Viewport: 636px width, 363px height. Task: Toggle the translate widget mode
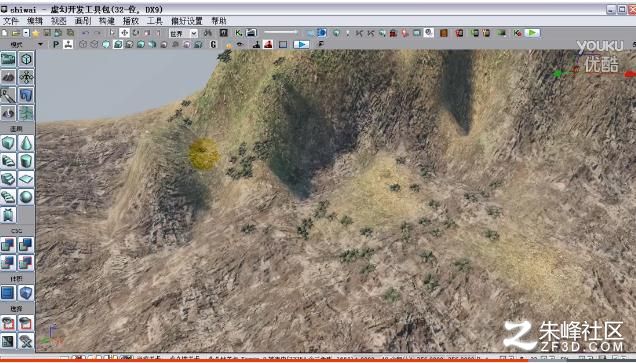click(124, 33)
